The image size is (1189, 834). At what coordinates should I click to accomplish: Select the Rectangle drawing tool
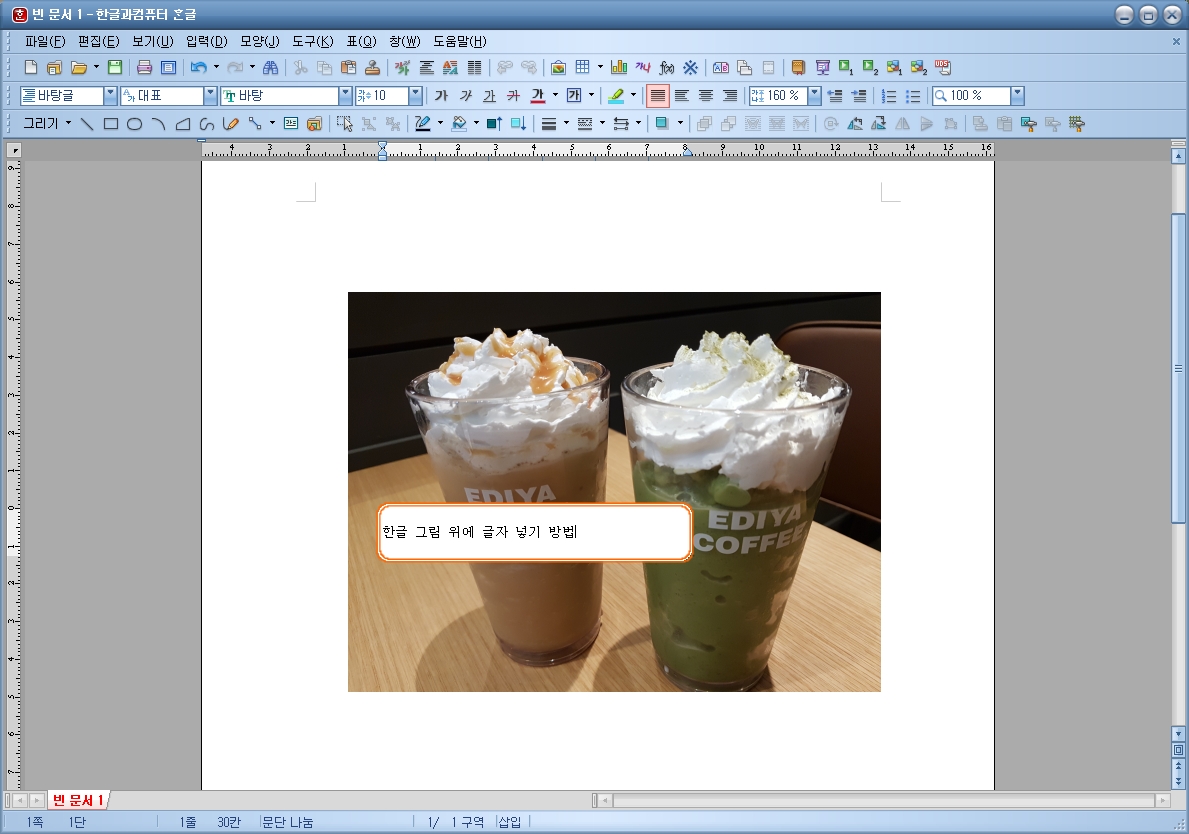tap(111, 124)
